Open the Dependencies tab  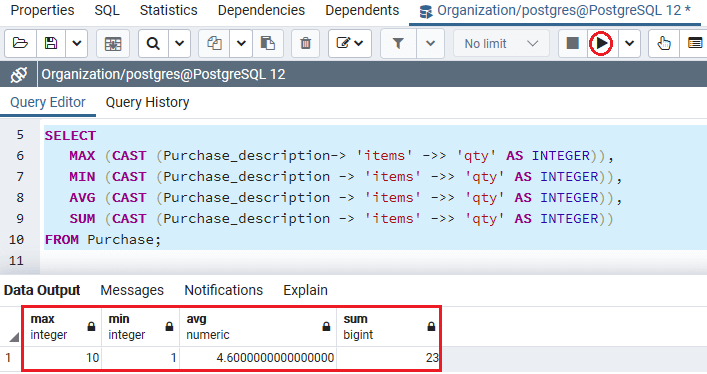261,10
